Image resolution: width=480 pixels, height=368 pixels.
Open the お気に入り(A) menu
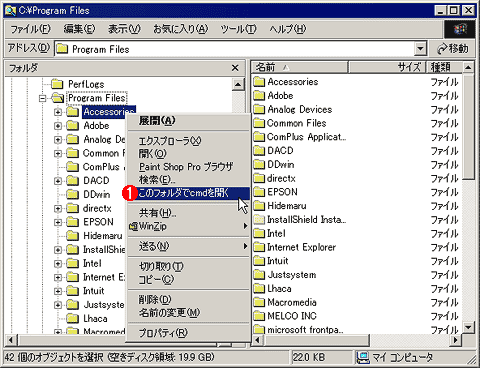180,29
